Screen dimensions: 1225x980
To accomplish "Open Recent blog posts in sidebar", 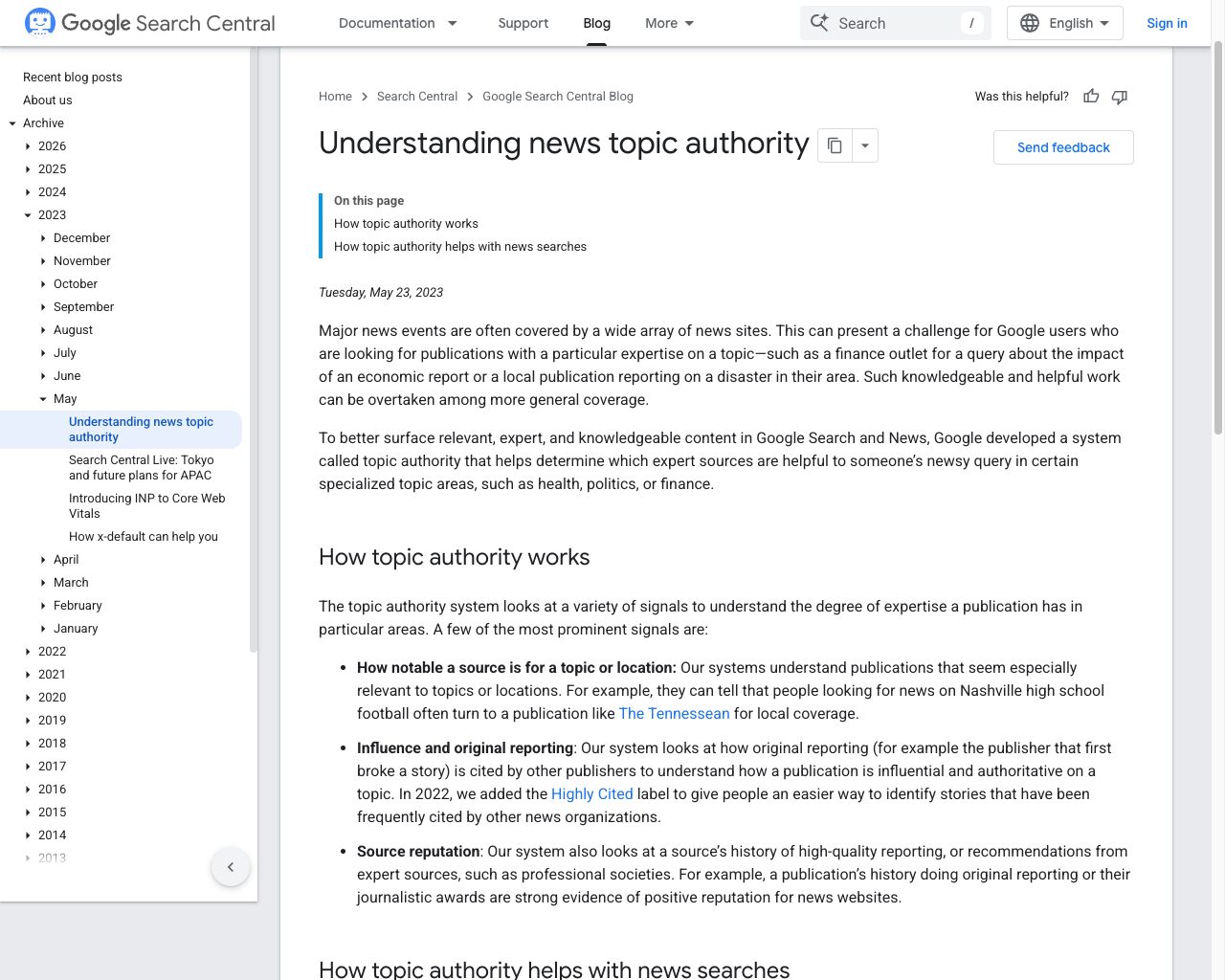I will [x=73, y=77].
